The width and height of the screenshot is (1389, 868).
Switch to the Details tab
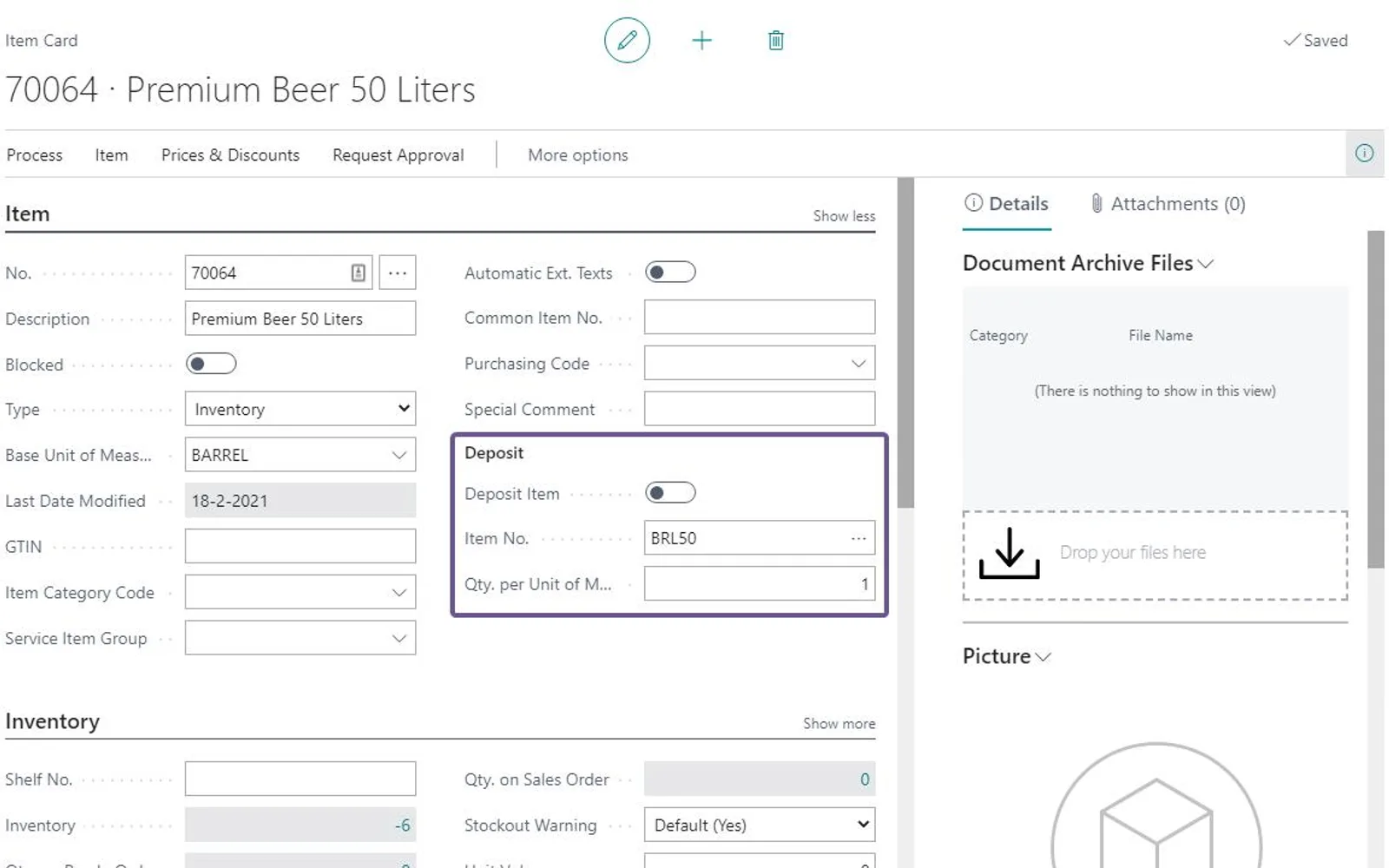pyautogui.click(x=1007, y=203)
